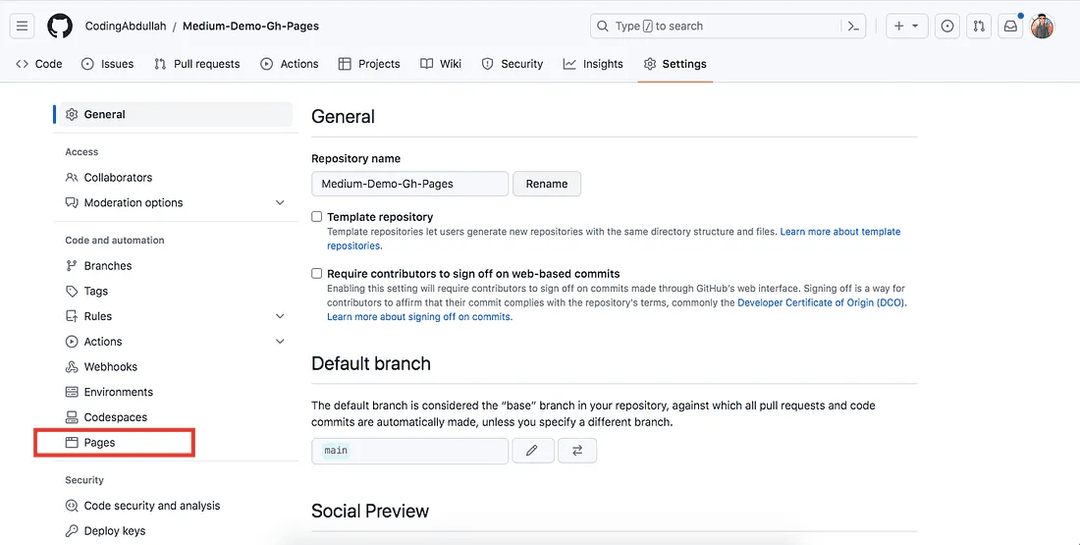
Task: Open the pull requests icon in header
Action: 979,26
